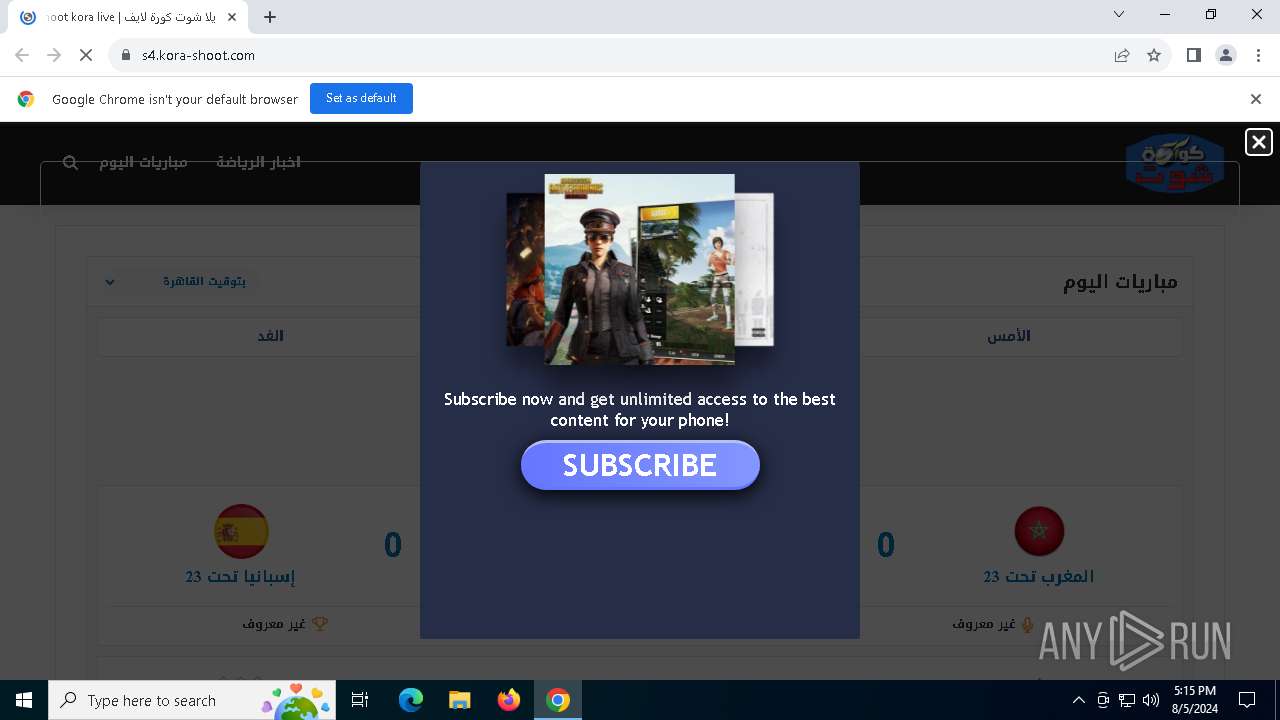The height and width of the screenshot is (720, 1280).
Task: Click the taskbar search box
Action: coord(194,700)
